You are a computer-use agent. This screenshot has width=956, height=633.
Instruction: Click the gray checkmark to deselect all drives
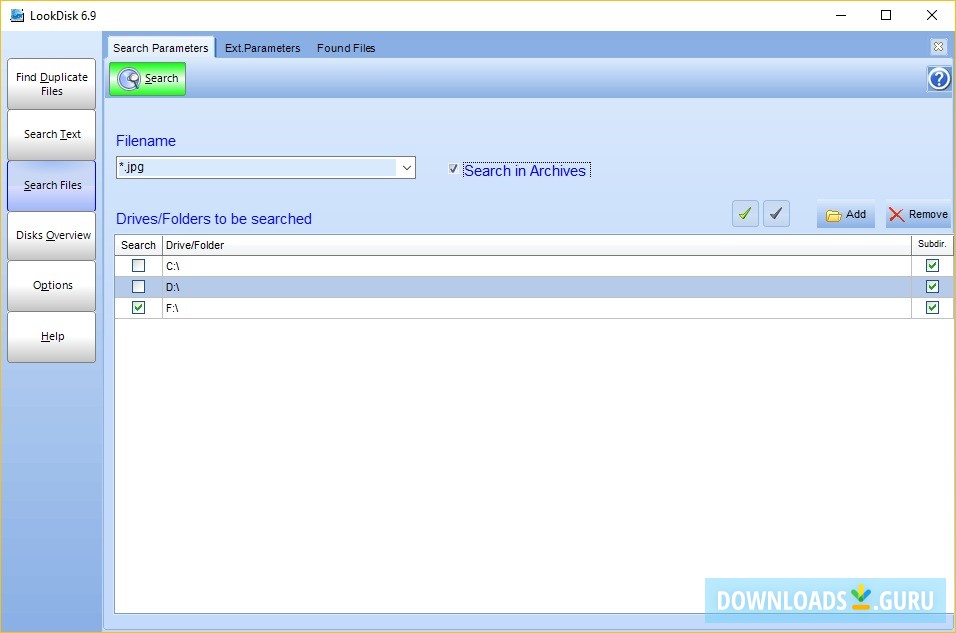(777, 213)
